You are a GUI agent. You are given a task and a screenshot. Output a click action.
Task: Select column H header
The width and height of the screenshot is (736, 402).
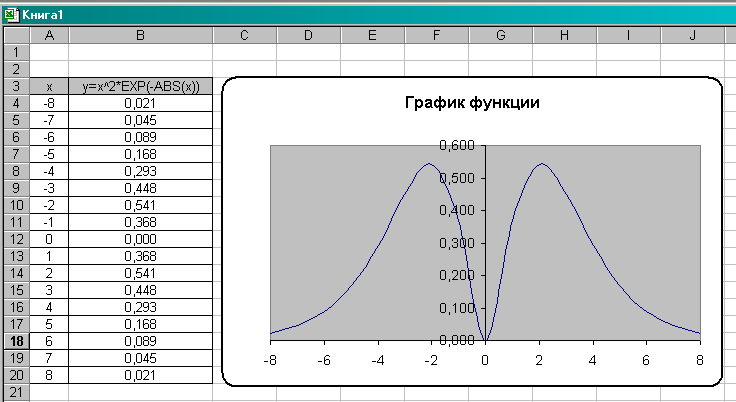pyautogui.click(x=564, y=35)
